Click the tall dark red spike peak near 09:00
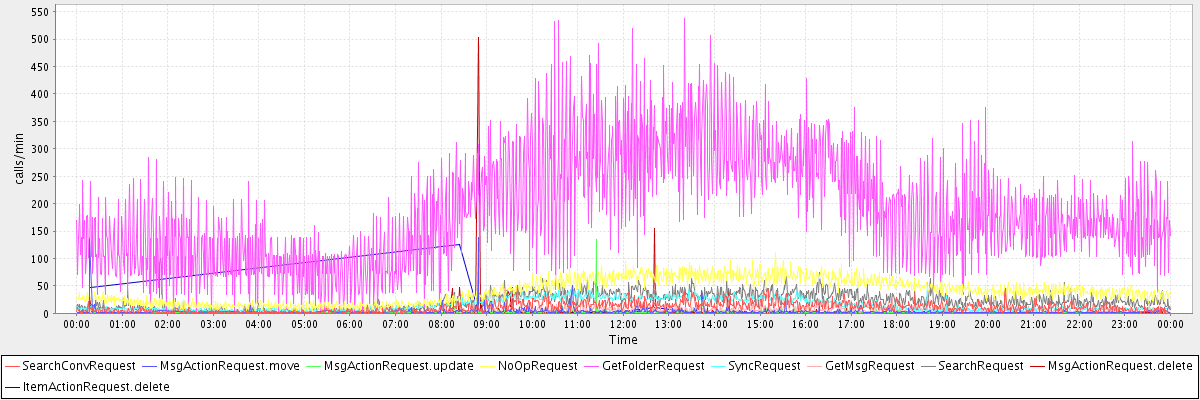Viewport: 1200px width, 400px height. 478,38
